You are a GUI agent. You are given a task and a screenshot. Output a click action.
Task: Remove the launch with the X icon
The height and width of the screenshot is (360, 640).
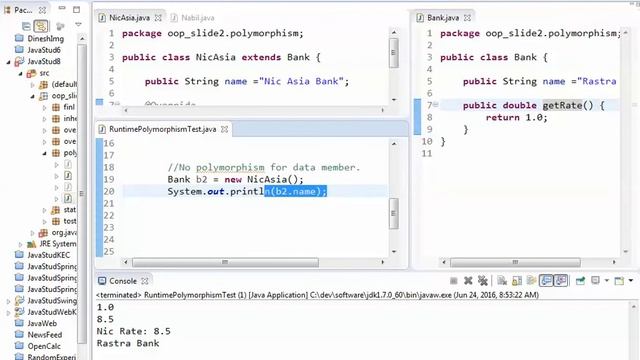click(x=468, y=281)
